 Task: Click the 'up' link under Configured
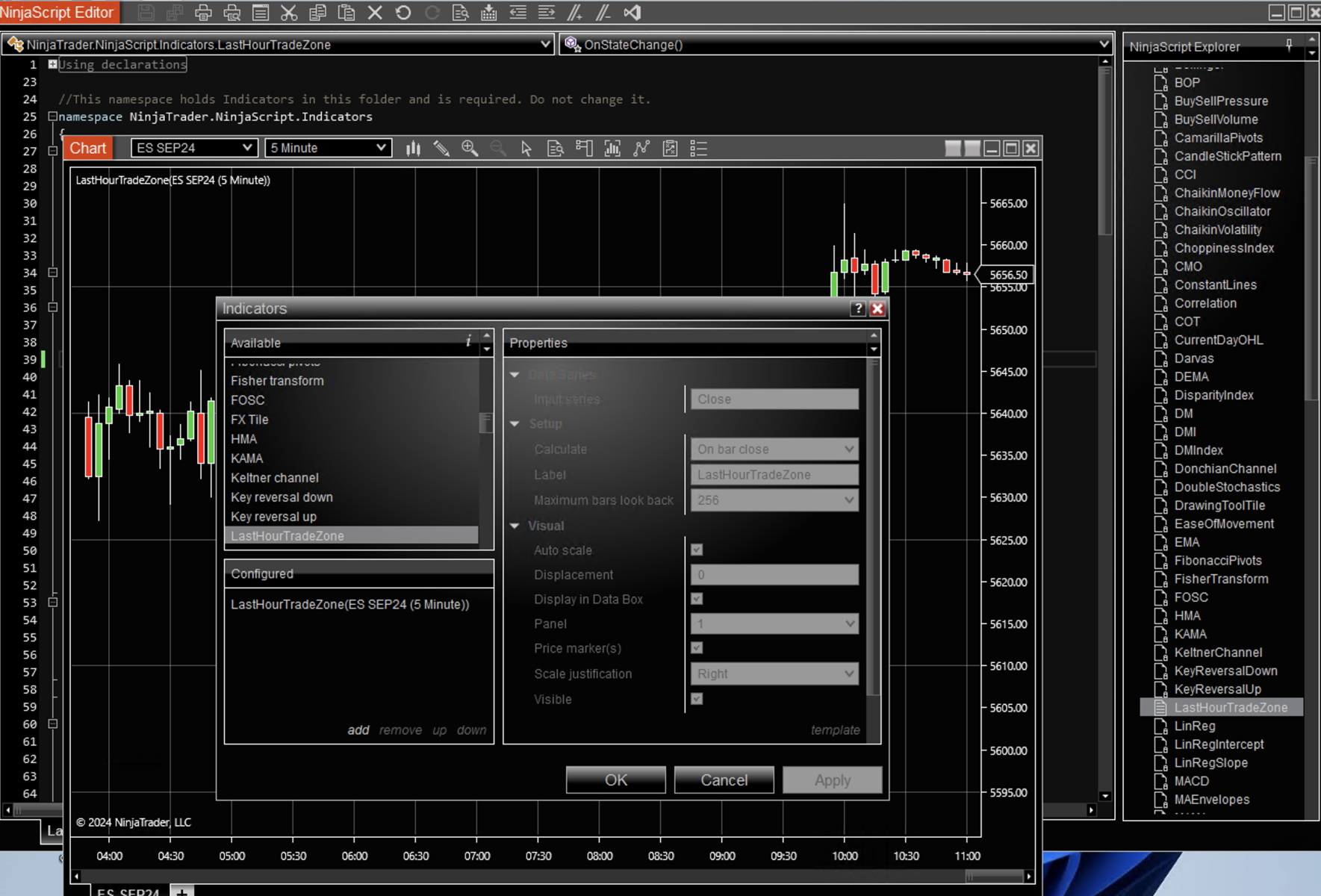(440, 730)
